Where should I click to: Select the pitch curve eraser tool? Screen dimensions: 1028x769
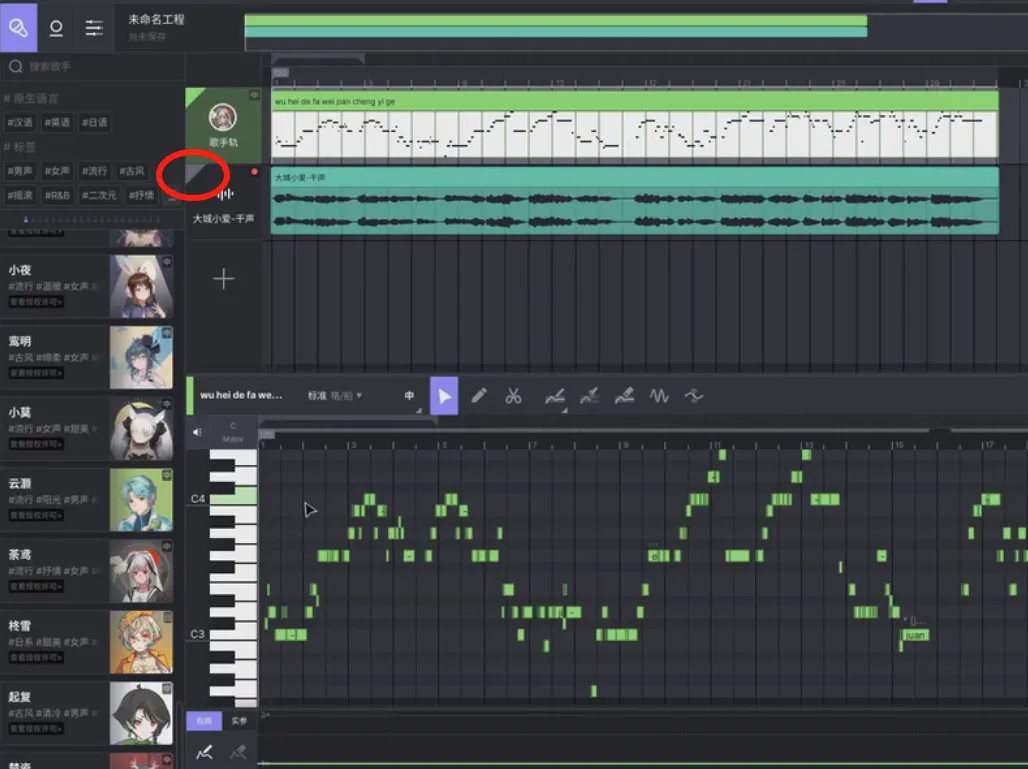click(624, 396)
